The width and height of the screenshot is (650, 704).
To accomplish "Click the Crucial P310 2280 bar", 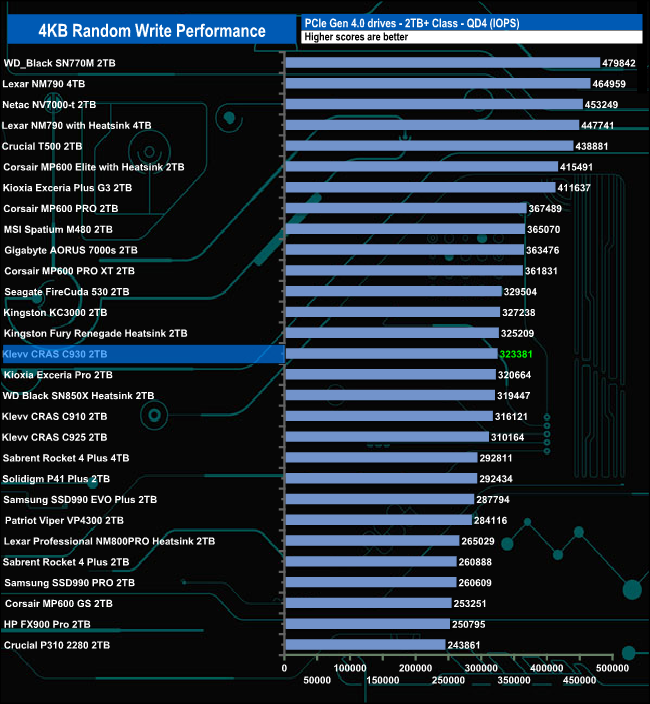I will point(365,645).
